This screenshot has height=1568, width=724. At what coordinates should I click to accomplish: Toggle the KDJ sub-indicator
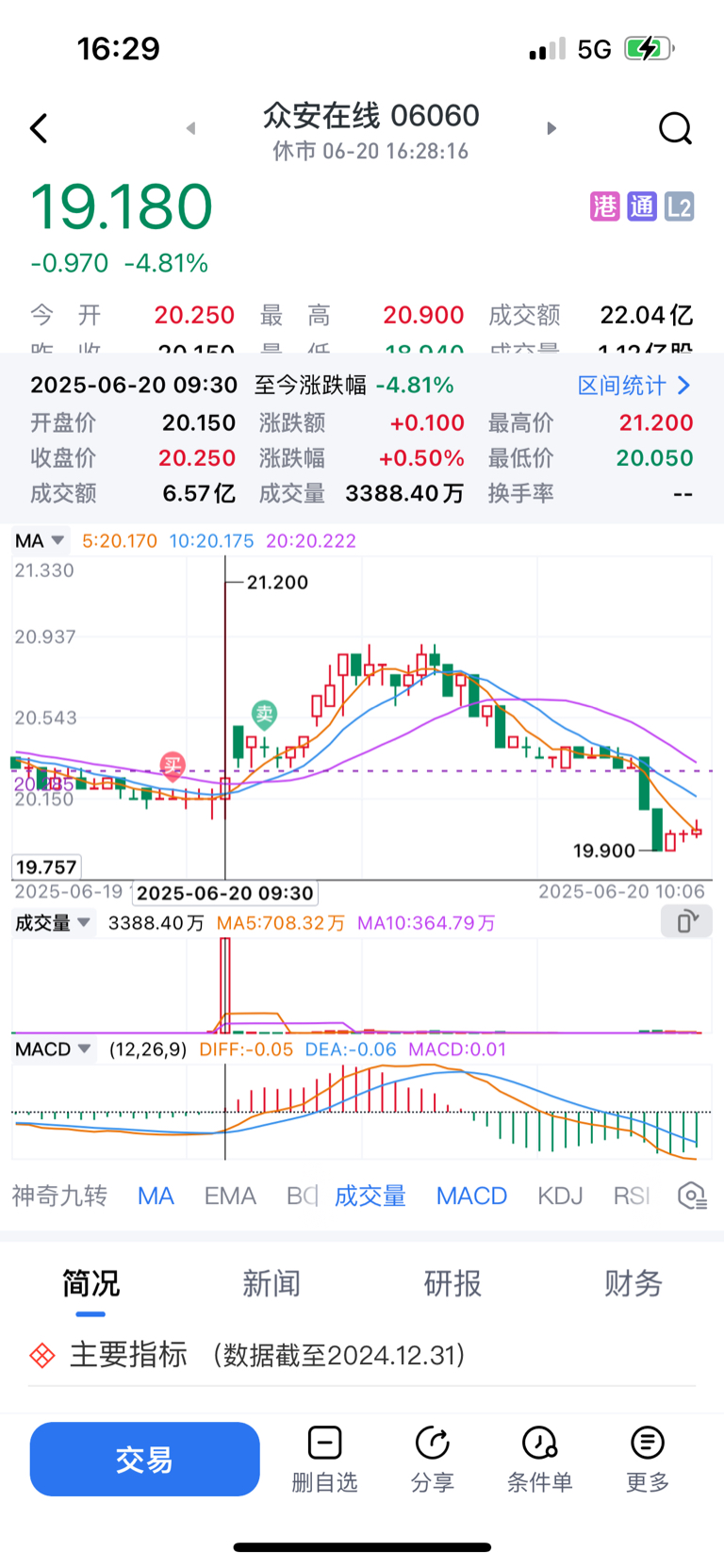(560, 1196)
